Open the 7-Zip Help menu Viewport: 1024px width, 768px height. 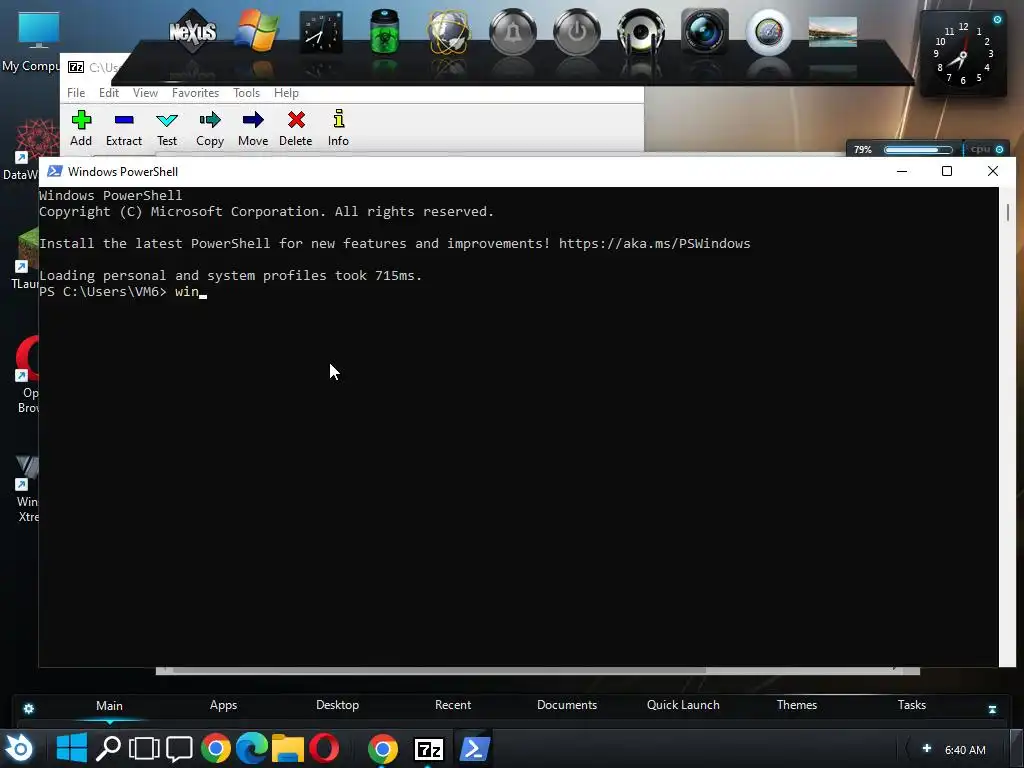point(286,93)
